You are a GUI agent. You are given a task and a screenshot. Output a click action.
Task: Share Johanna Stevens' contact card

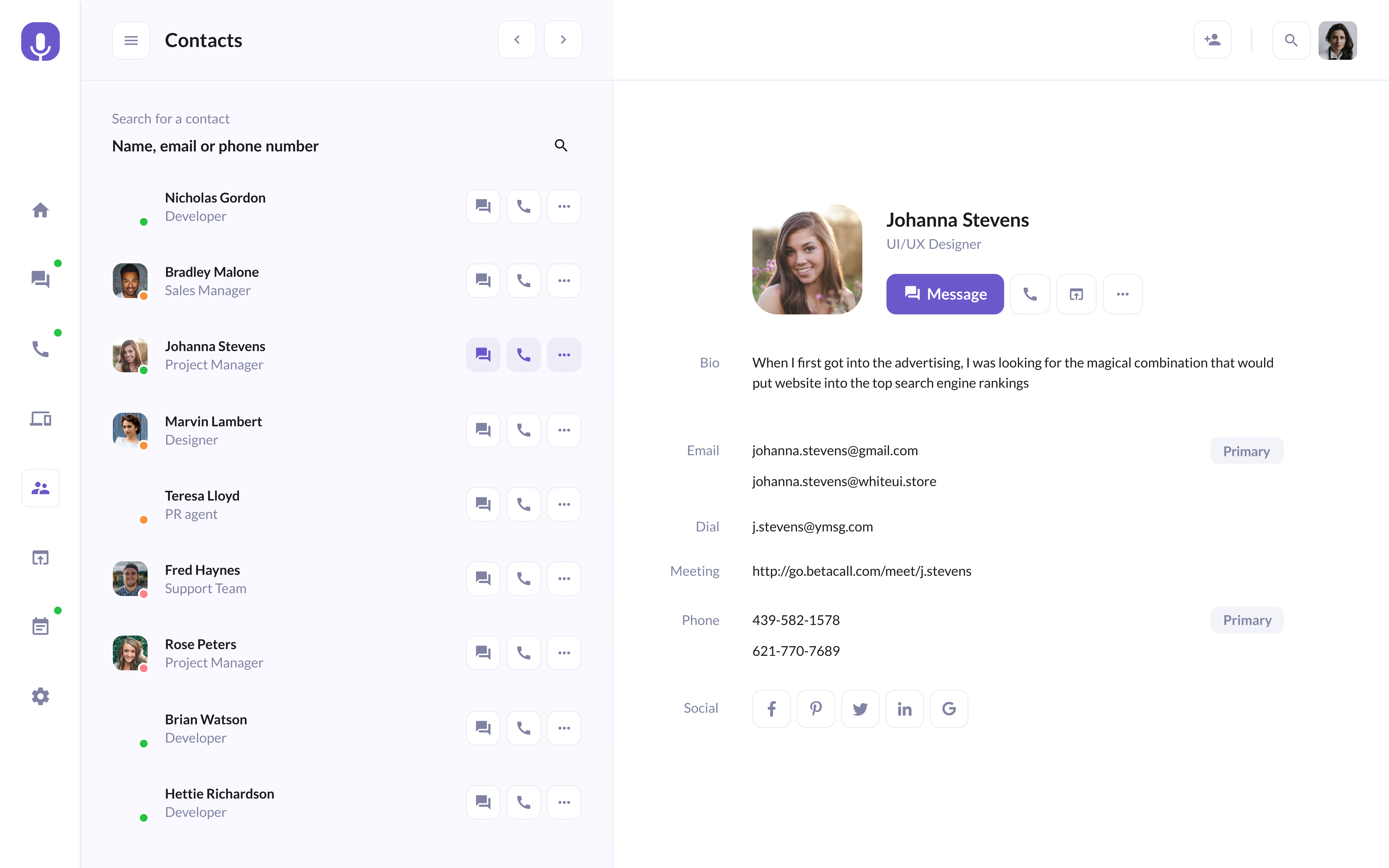pos(1076,294)
